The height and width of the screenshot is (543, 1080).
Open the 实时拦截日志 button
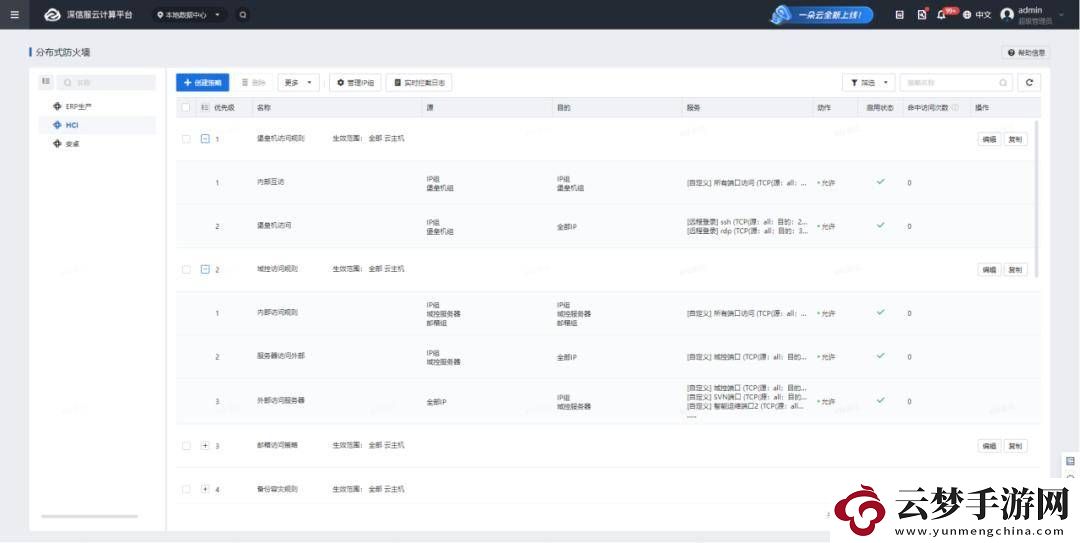419,83
